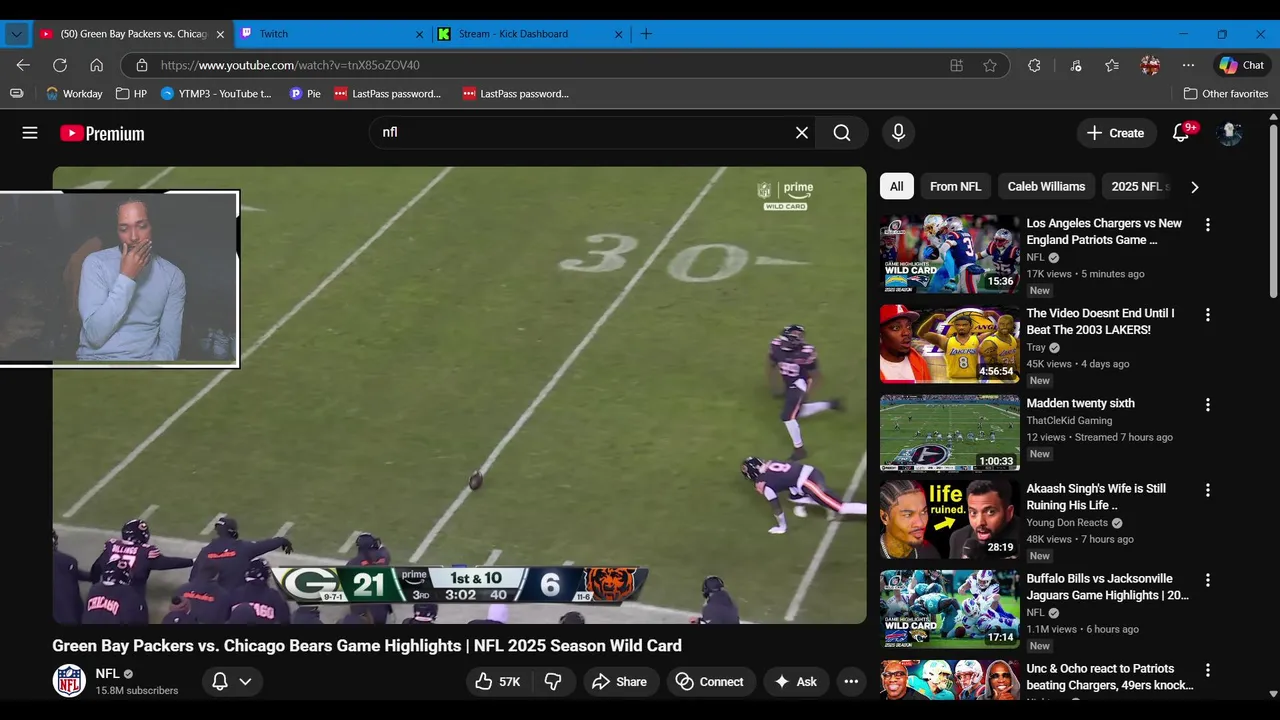This screenshot has width=1280, height=720.
Task: Select the From NFL filter chip
Action: point(955,186)
